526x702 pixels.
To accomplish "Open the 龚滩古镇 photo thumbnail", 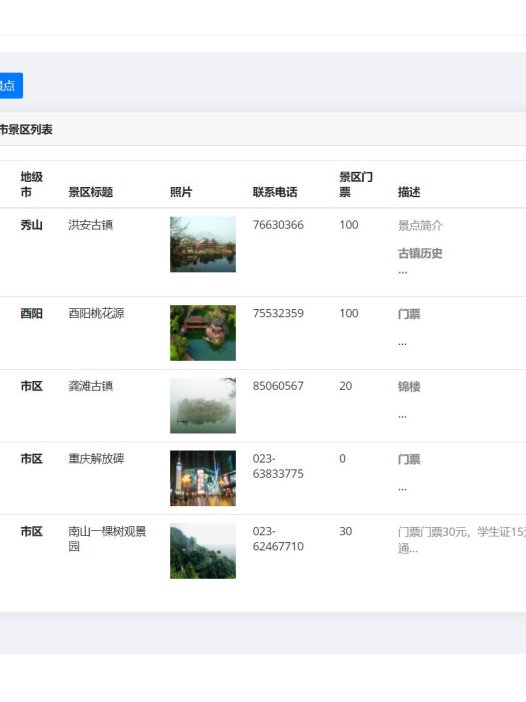I will (203, 406).
